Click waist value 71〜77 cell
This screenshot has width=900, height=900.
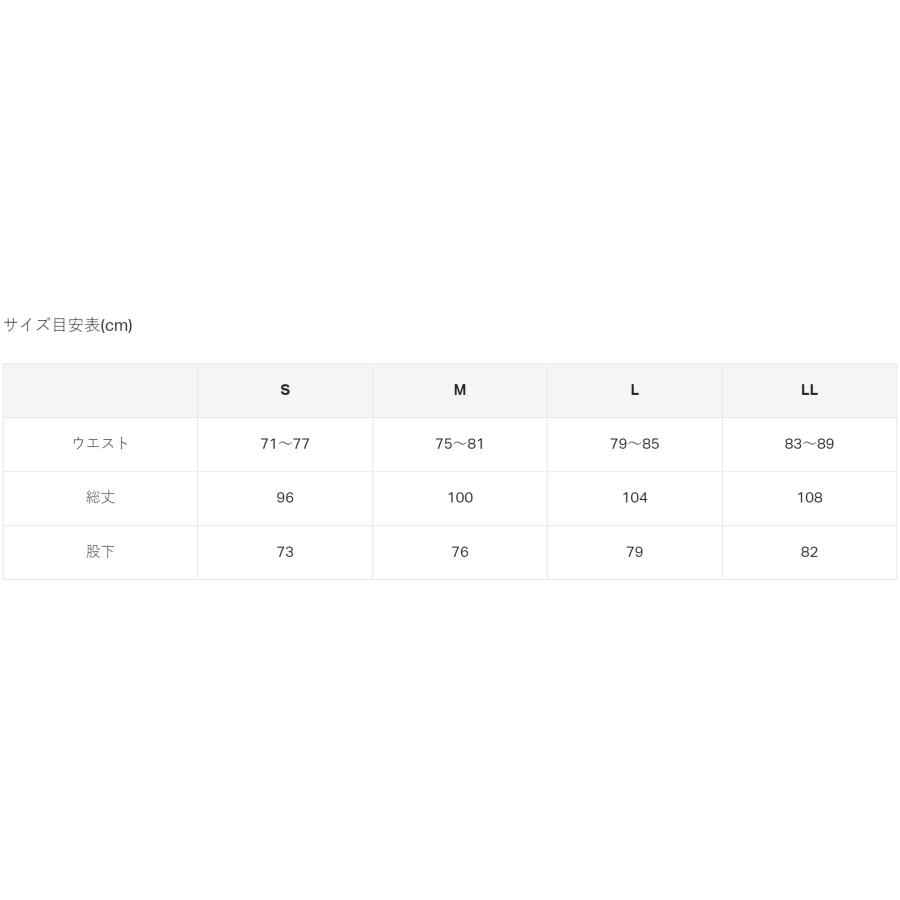pyautogui.click(x=285, y=444)
